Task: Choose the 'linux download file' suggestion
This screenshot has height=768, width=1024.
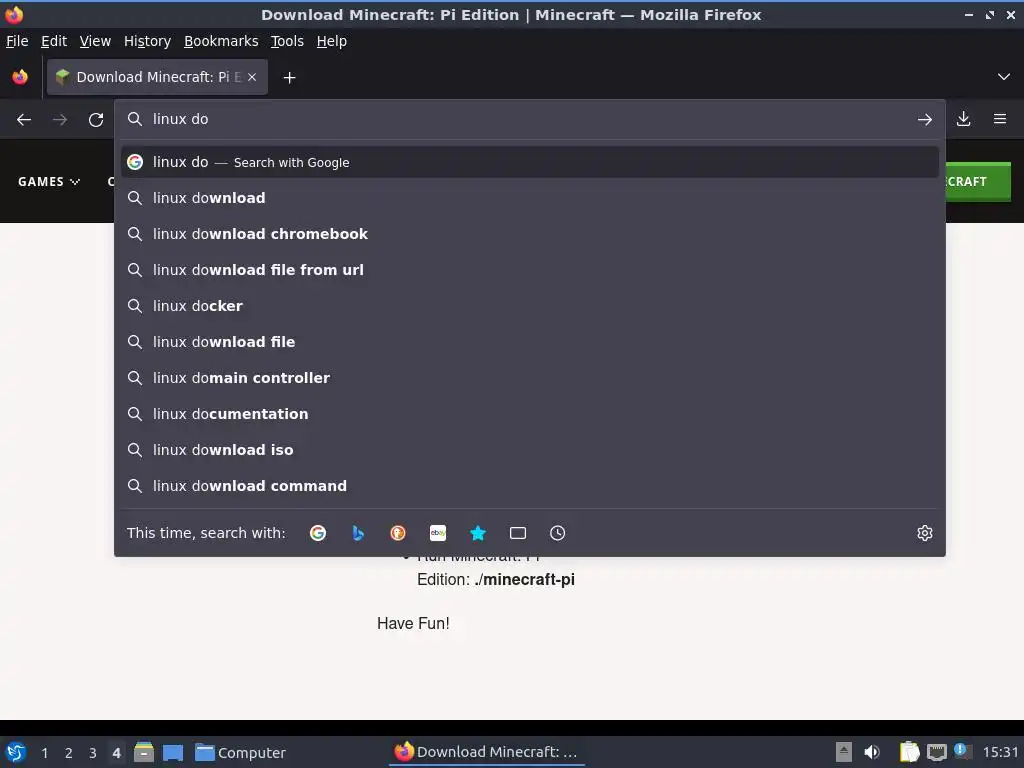Action: 530,342
